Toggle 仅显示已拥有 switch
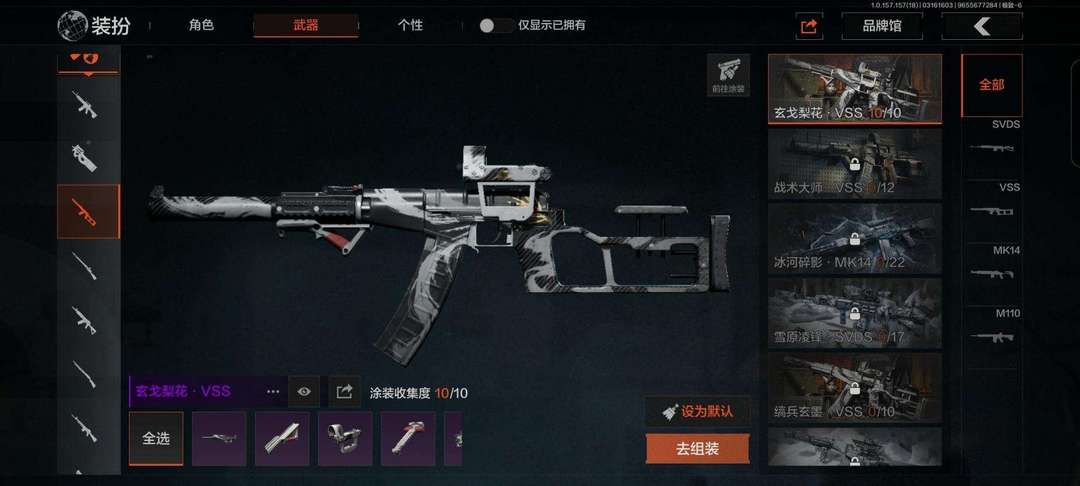This screenshot has width=1080, height=486. [x=495, y=26]
